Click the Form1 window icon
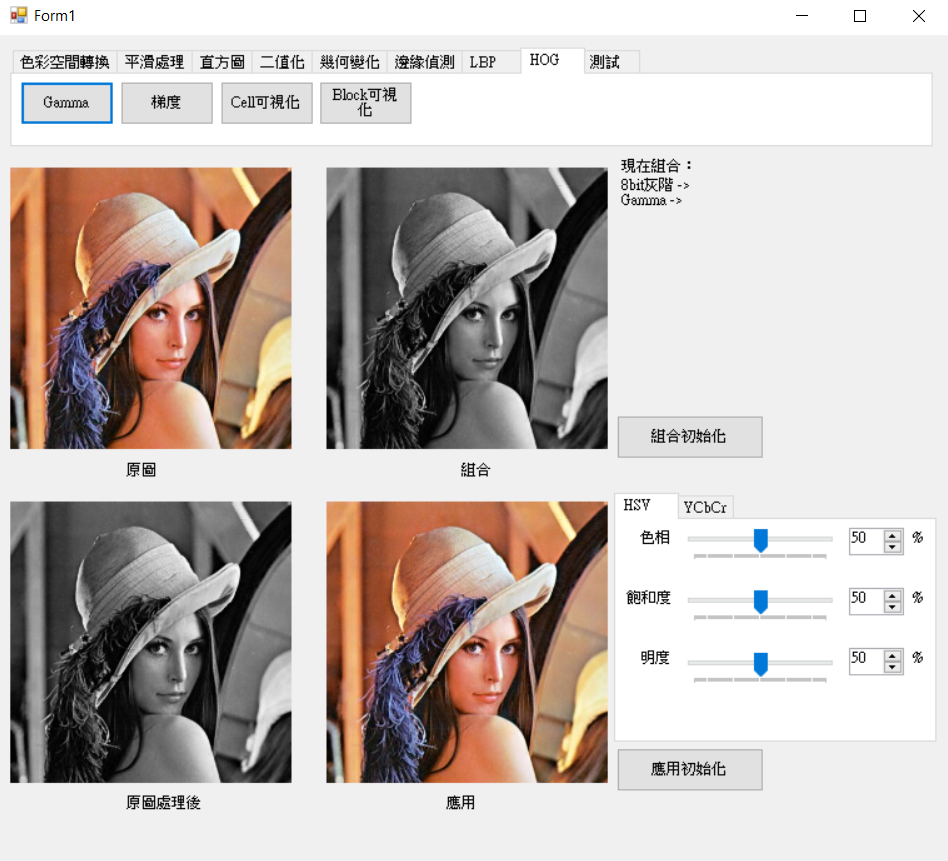 coord(19,16)
